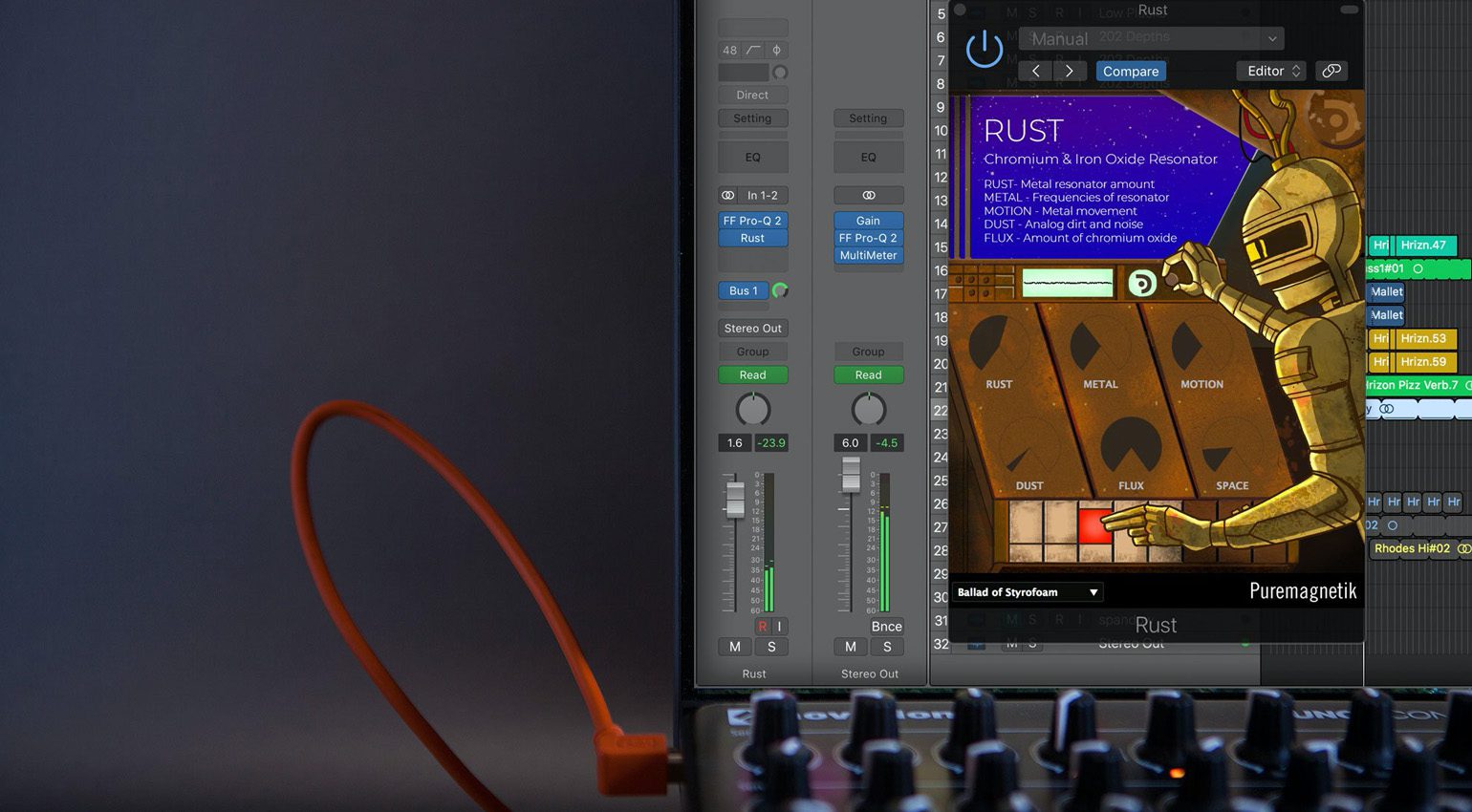Image resolution: width=1472 pixels, height=812 pixels.
Task: Click the stereo format icon beside In 1-2
Action: (728, 195)
